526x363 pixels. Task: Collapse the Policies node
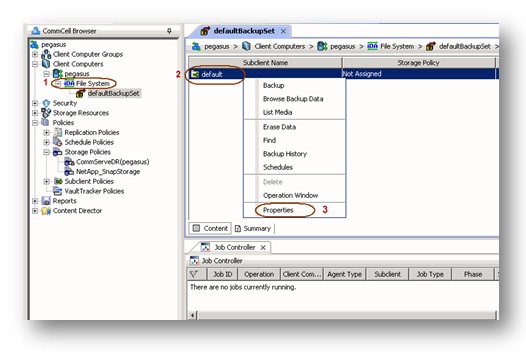(x=35, y=122)
